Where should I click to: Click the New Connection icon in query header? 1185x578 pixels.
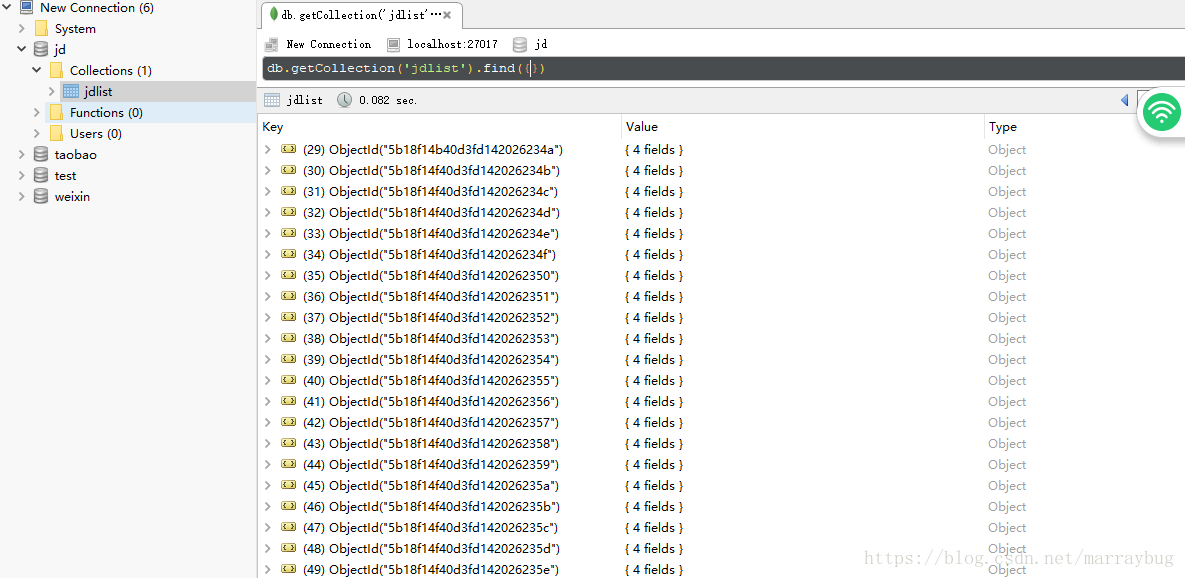pyautogui.click(x=272, y=45)
